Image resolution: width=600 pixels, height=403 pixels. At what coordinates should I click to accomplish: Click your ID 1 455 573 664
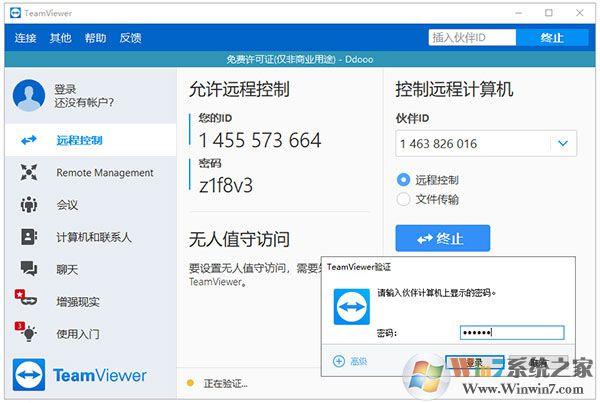[260, 140]
